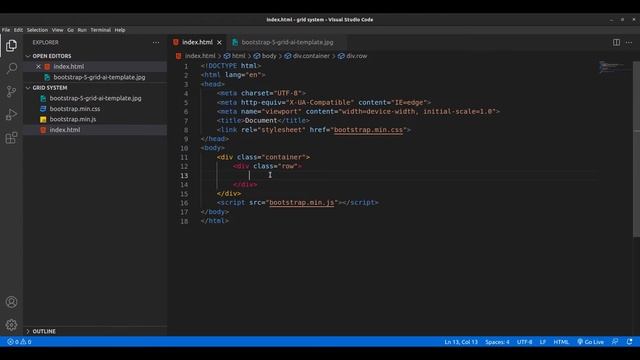Open bootstrap.min.css in file tree
The image size is (640, 360).
(x=75, y=109)
